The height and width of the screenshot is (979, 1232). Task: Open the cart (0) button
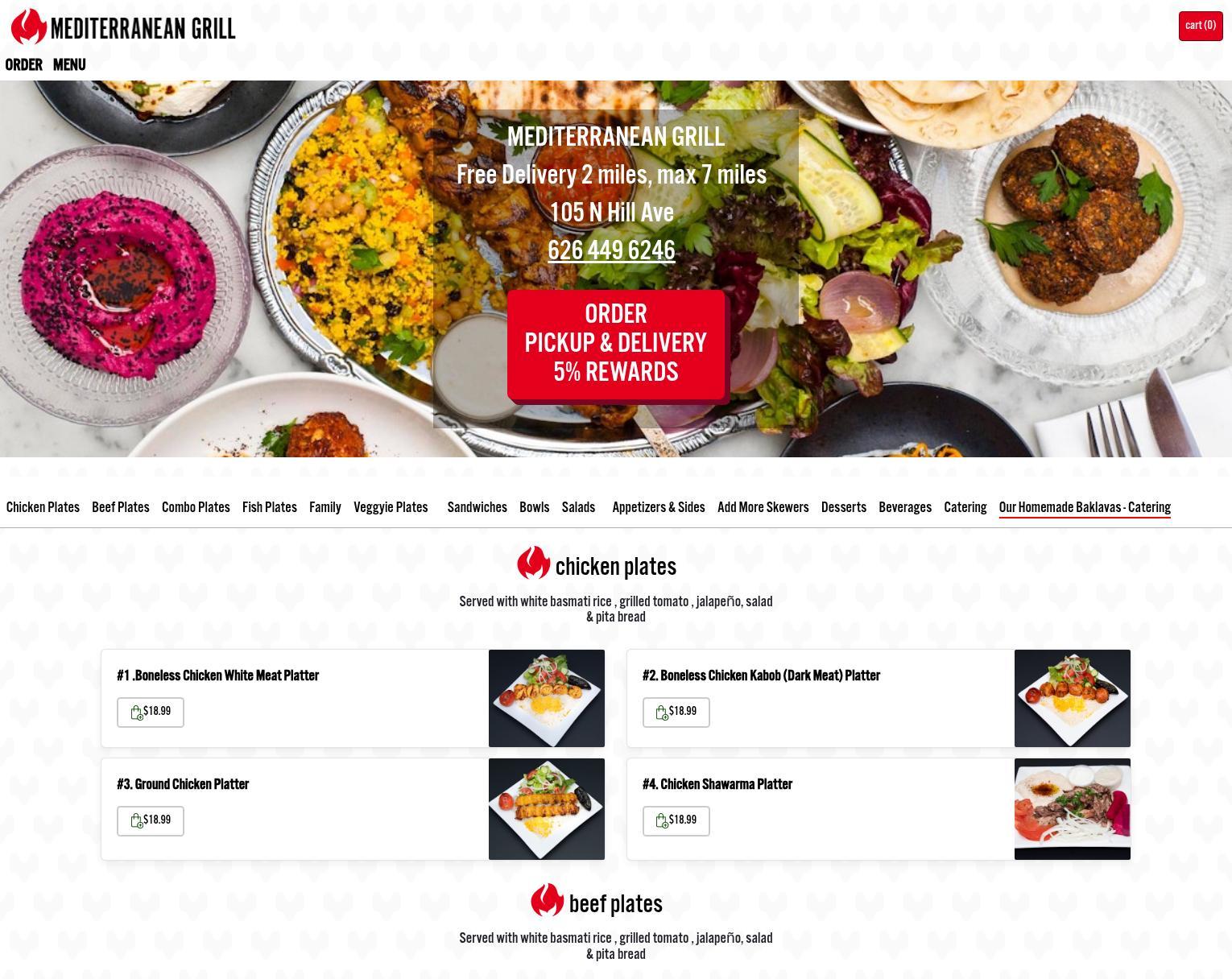pyautogui.click(x=1201, y=26)
